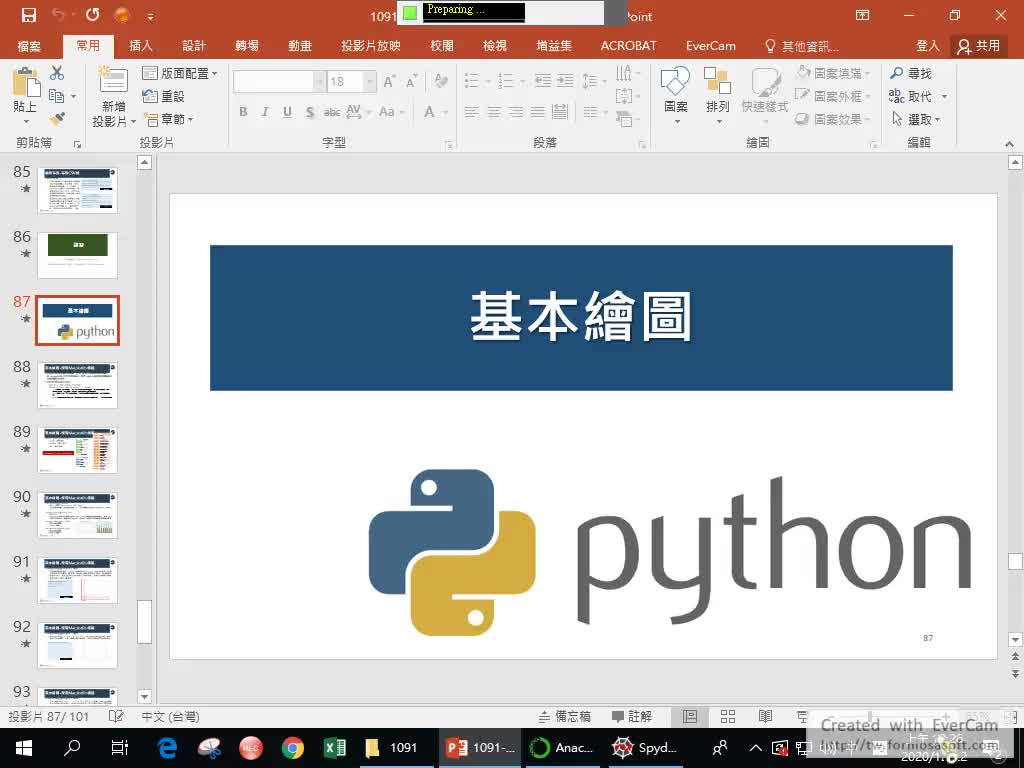
Task: Collapse the ribbon with the chevron
Action: 1009,143
